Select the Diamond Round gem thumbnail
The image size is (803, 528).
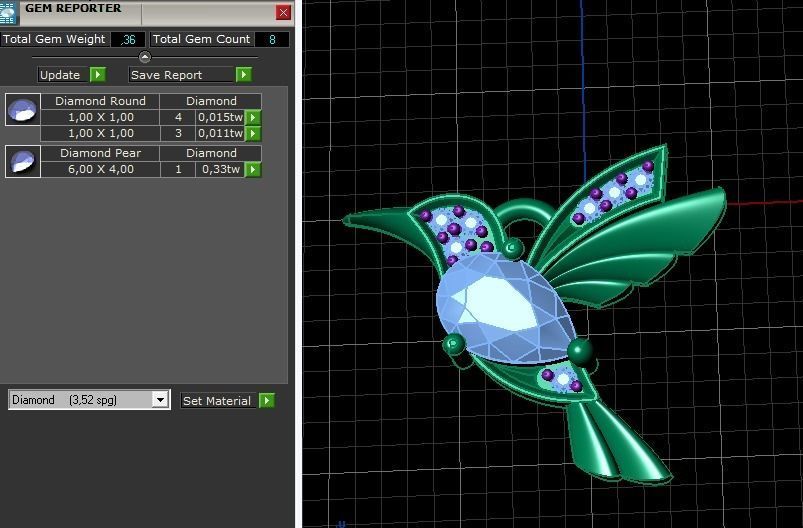click(23, 109)
